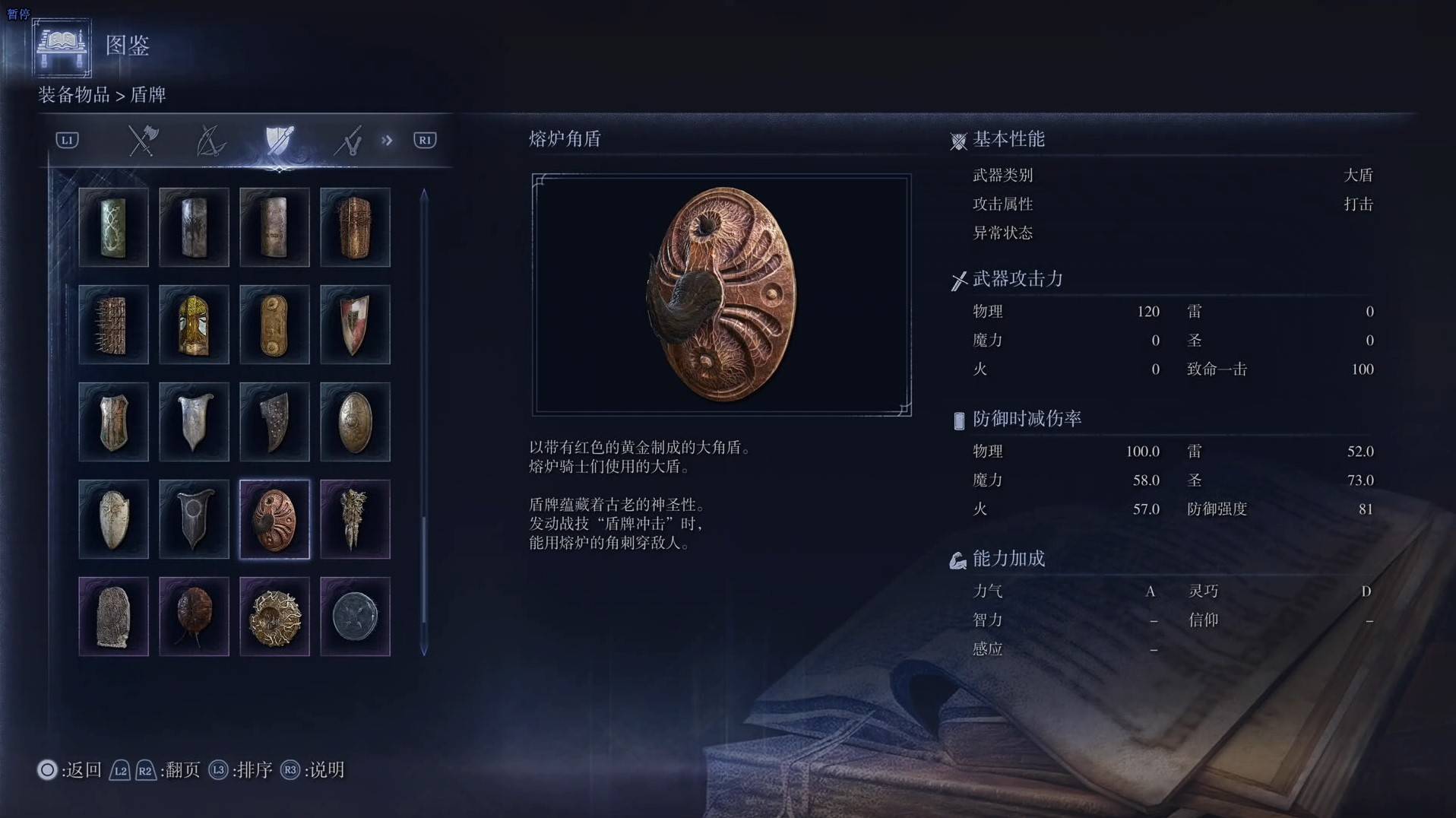Click the shield list vertical scrollbar
The height and width of the screenshot is (818, 1456).
[424, 422]
